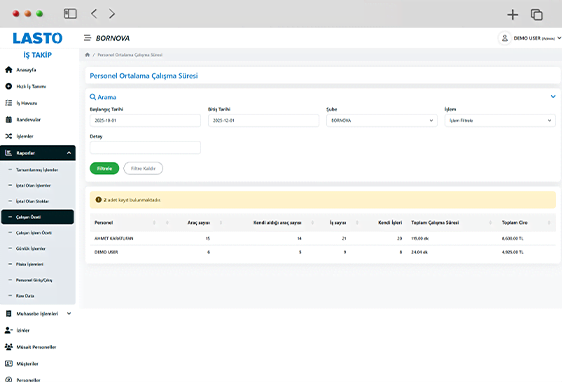Click the Detay input field
Image resolution: width=562 pixels, height=382 pixels.
145,148
